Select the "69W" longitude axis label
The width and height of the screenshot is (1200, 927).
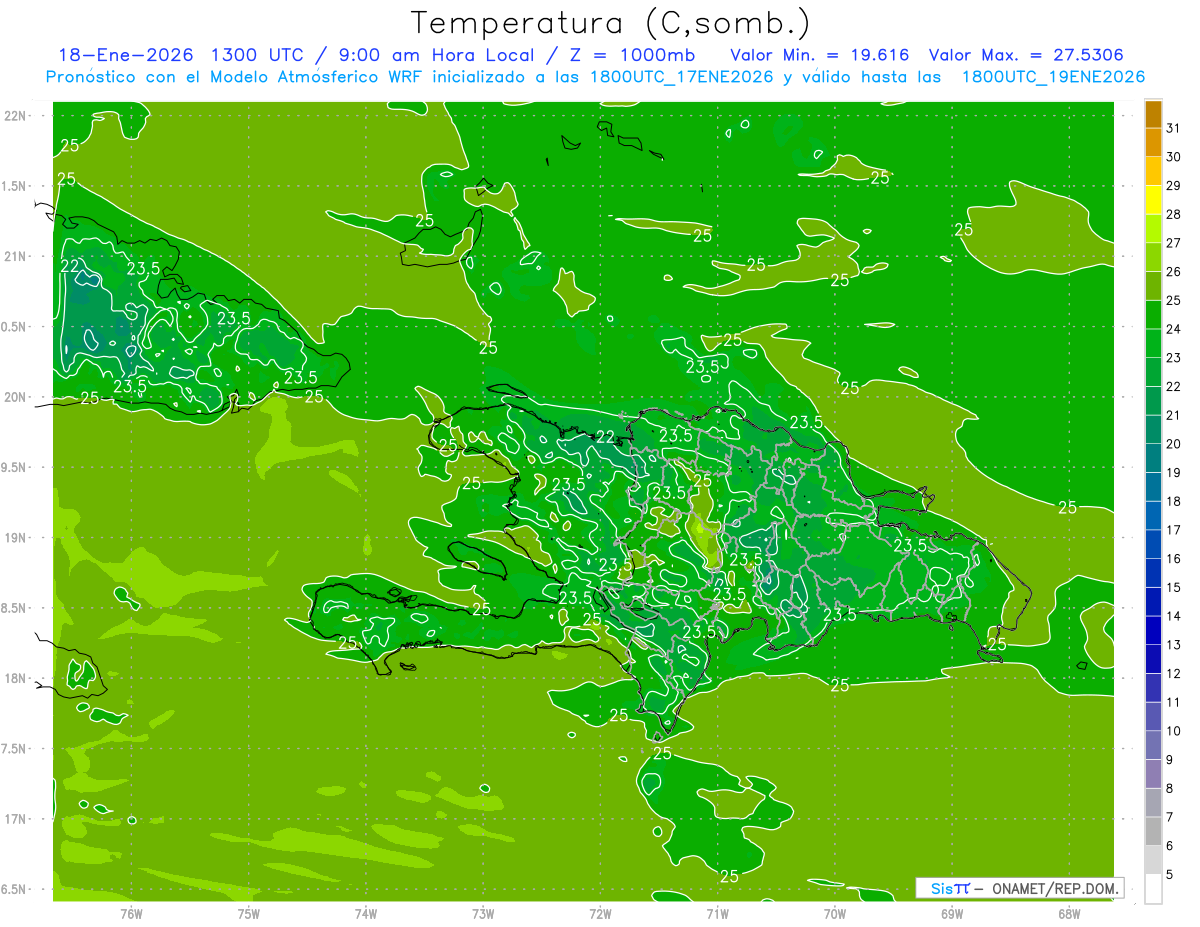pyautogui.click(x=952, y=913)
